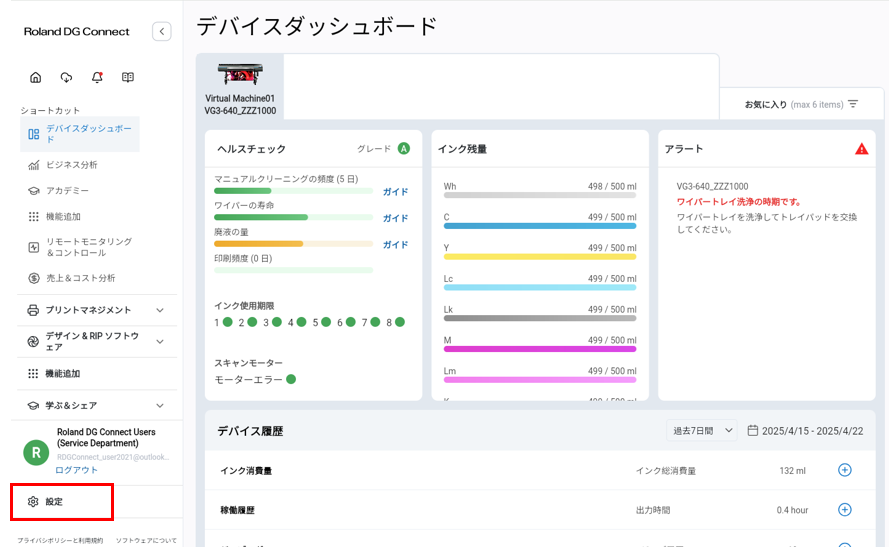Click the リモートモニタリング＆コントロール icon
This screenshot has width=889, height=547.
tap(33, 247)
